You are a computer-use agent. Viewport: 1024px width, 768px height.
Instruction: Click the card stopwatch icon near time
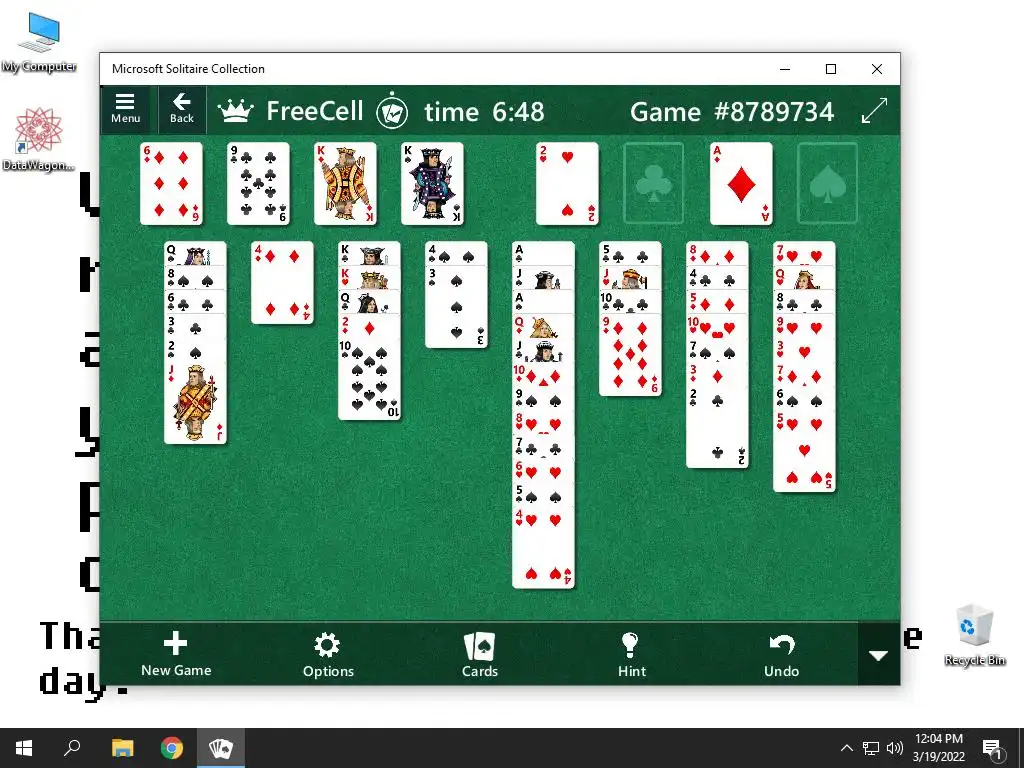click(392, 112)
